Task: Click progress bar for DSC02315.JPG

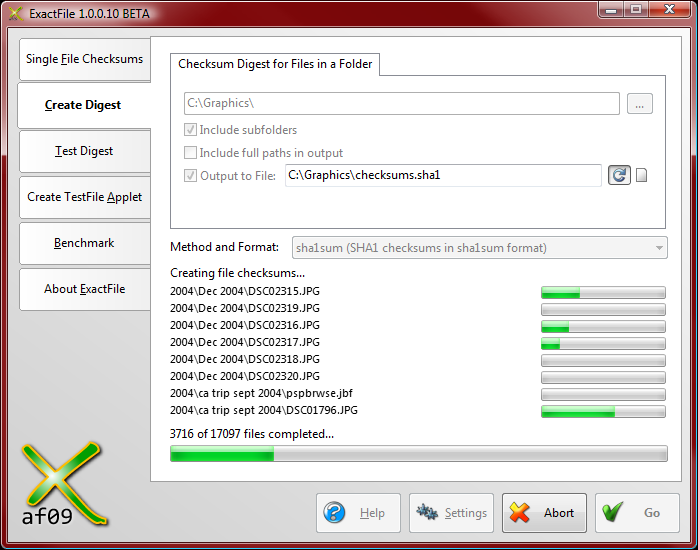Action: (603, 292)
